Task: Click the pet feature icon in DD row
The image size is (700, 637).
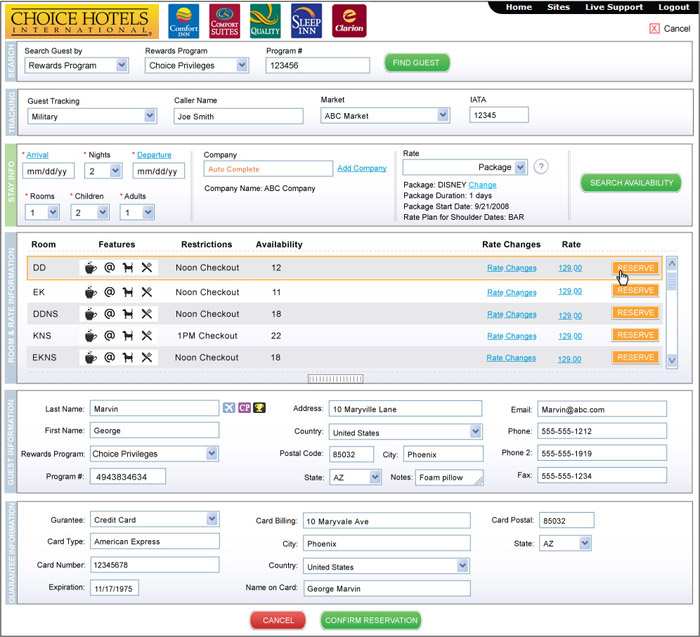Action: pos(128,268)
